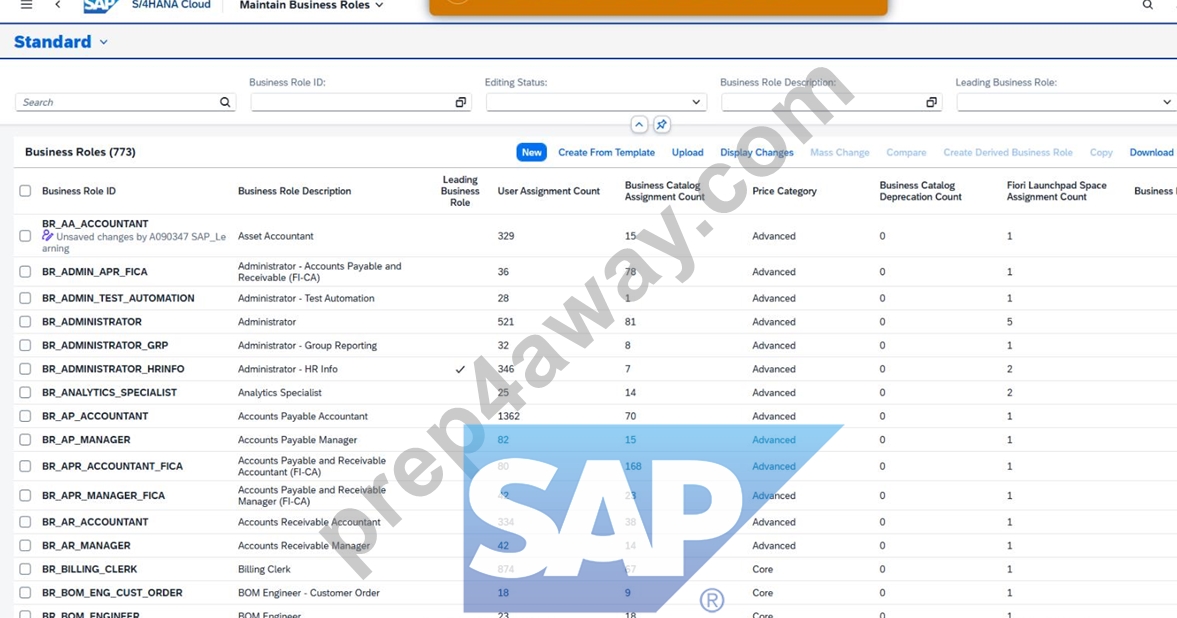Image resolution: width=1177 pixels, height=618 pixels.
Task: Check the BR_ADMINISTRATOR row checkbox
Action: point(26,321)
